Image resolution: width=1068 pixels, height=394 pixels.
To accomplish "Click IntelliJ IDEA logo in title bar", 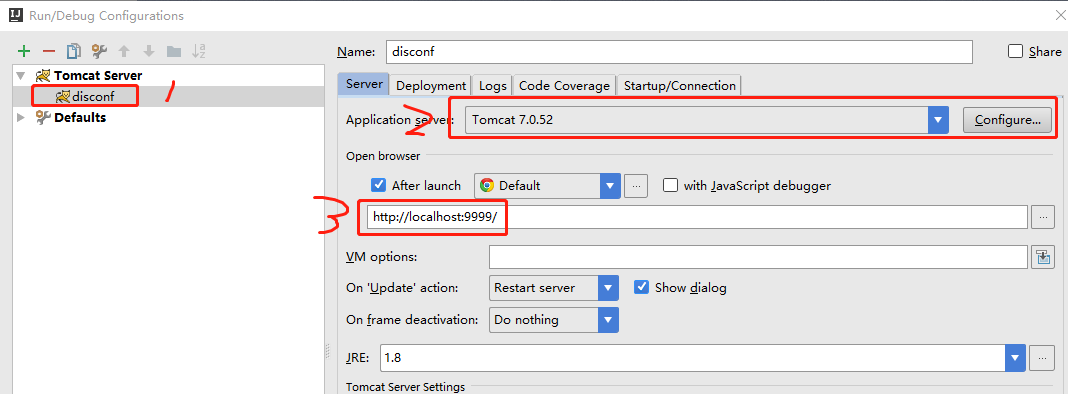I will pyautogui.click(x=15, y=15).
